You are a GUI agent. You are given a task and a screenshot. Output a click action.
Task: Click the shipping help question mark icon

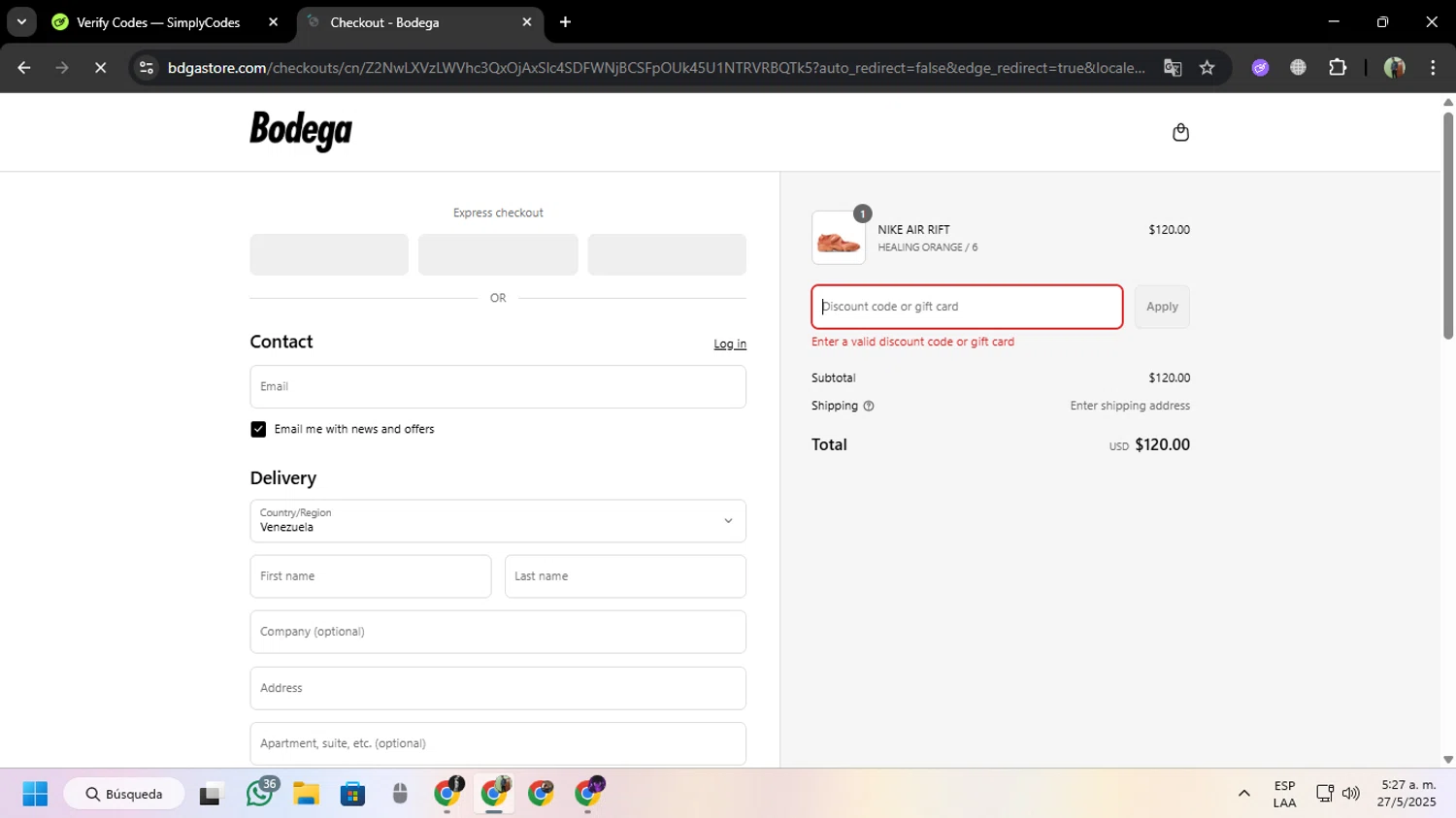click(869, 407)
